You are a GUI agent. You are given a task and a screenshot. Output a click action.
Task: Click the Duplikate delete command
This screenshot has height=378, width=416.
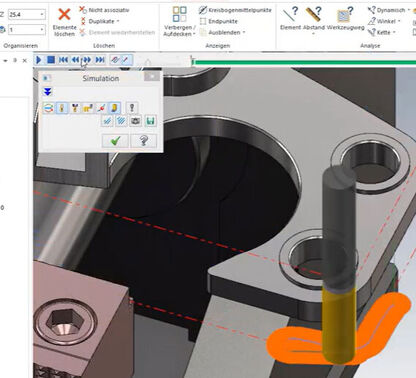[97, 21]
